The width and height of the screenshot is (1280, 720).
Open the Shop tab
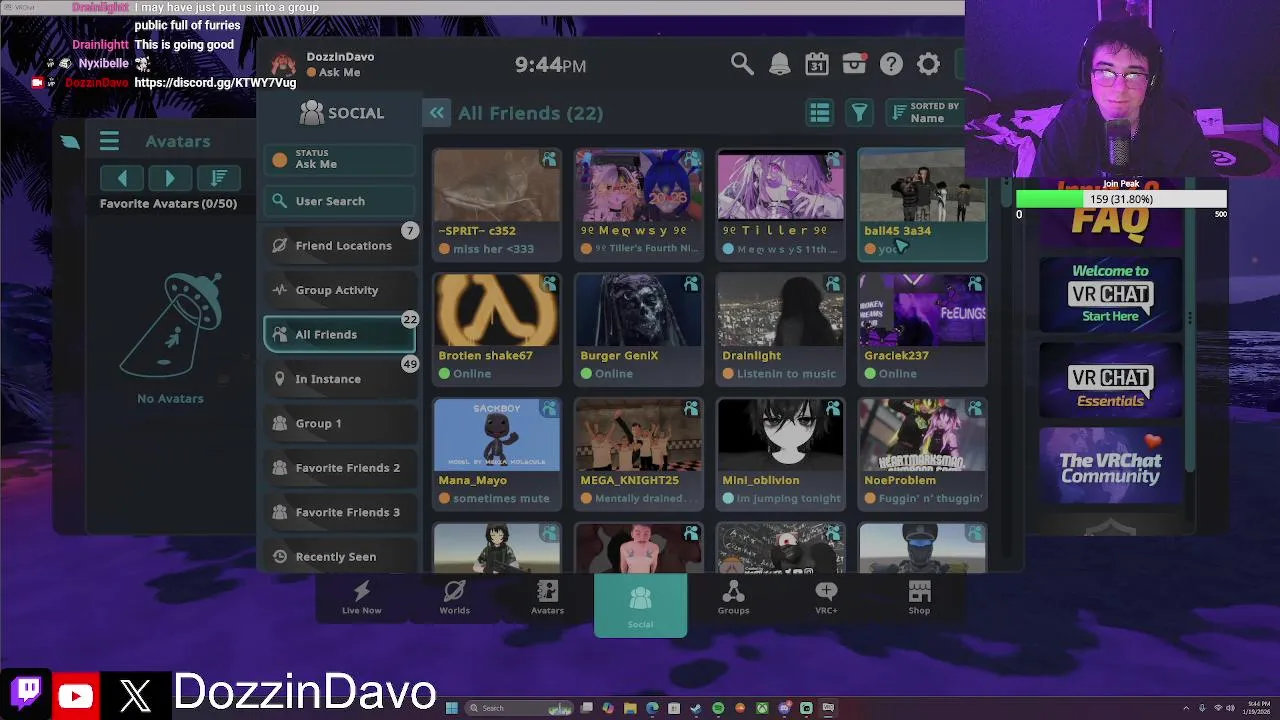click(x=919, y=598)
